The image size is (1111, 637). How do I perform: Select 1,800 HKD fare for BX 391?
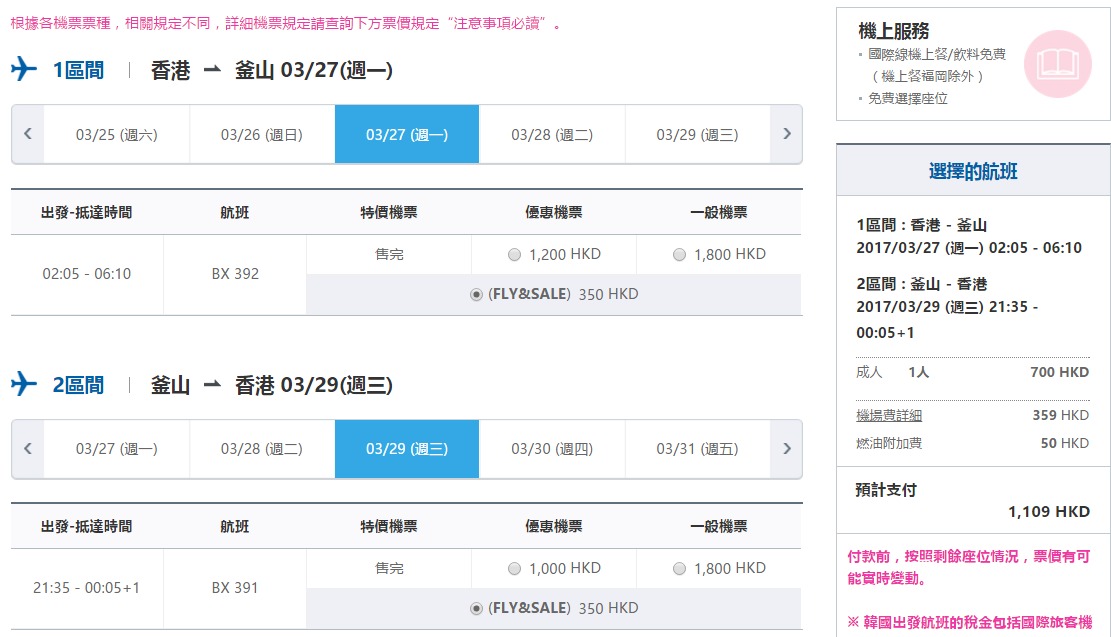(680, 569)
